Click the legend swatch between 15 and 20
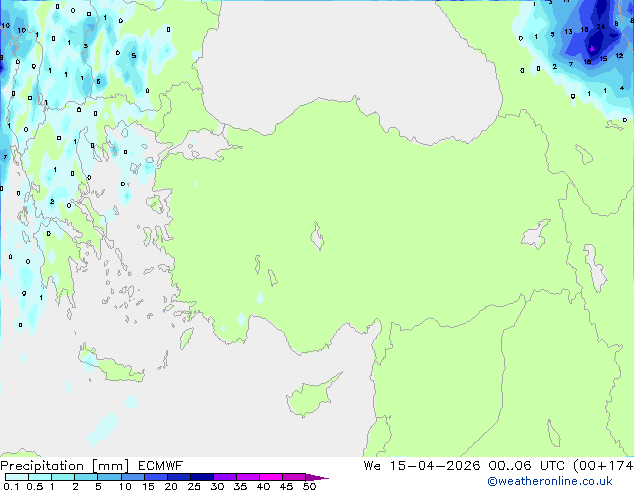Viewport: 634px width, 490px height. pyautogui.click(x=155, y=477)
